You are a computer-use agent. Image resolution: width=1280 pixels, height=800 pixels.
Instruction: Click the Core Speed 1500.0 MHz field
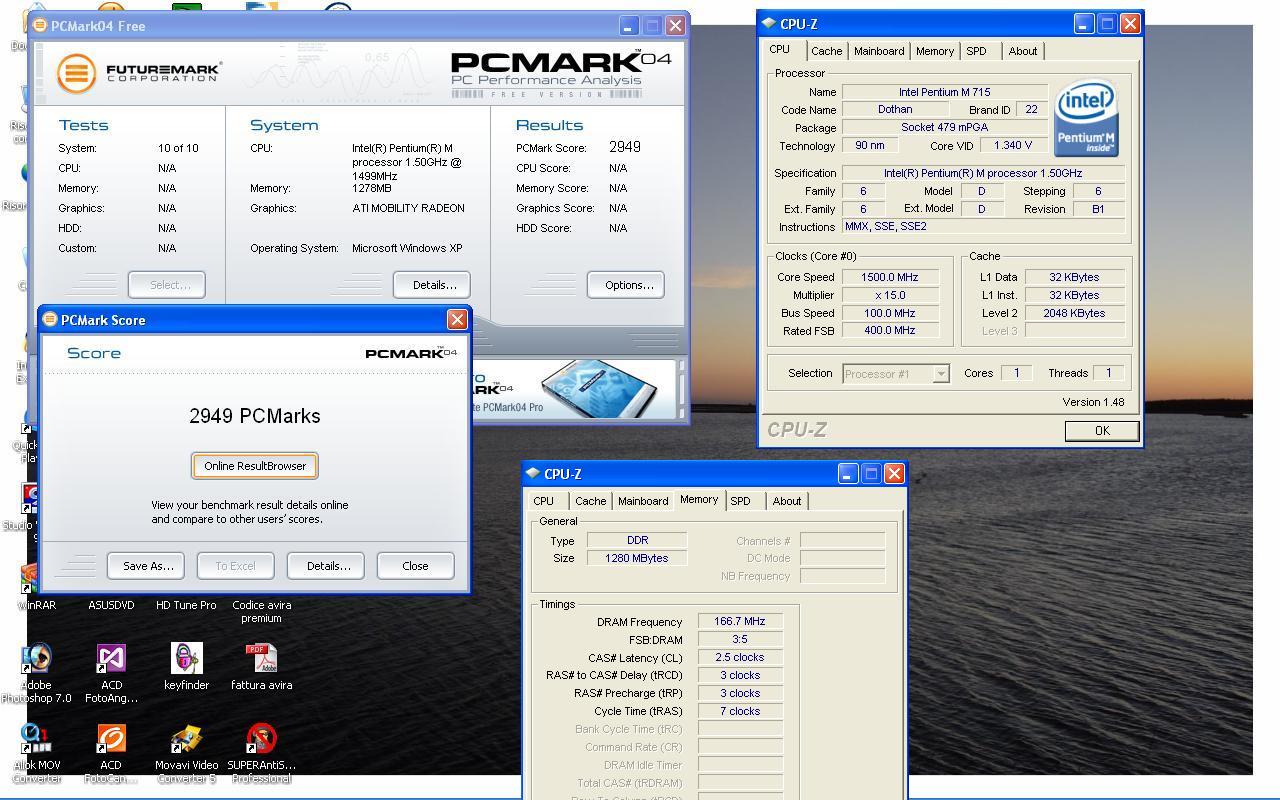tap(889, 277)
